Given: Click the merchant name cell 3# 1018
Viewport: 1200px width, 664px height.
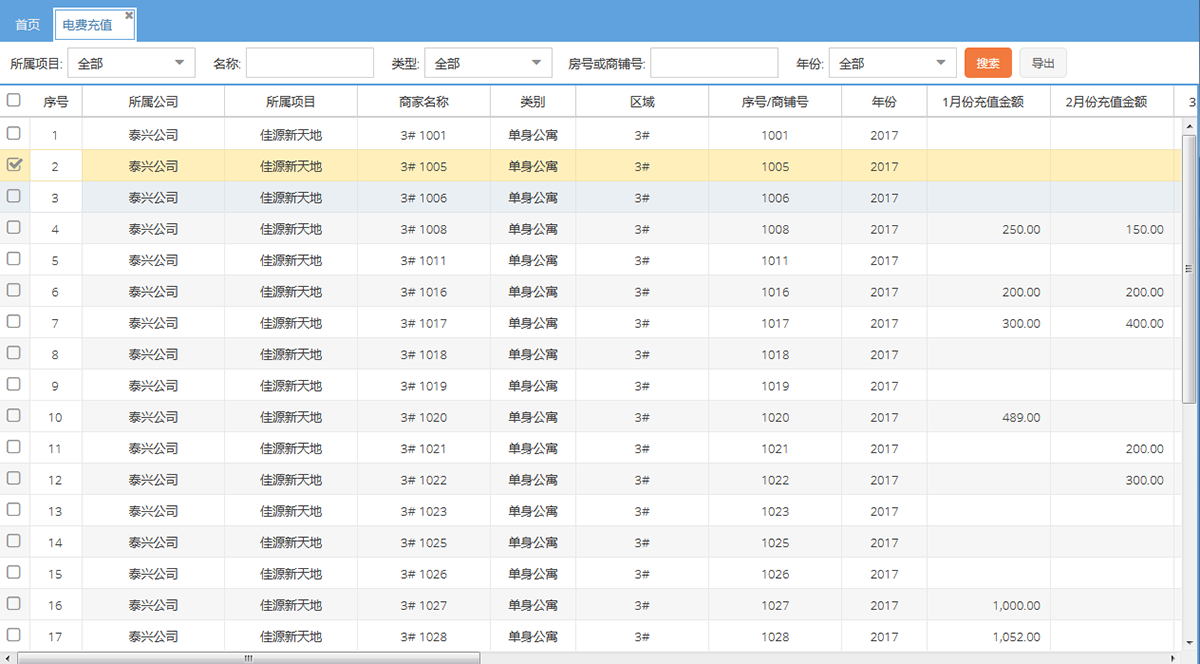Looking at the screenshot, I should point(424,354).
